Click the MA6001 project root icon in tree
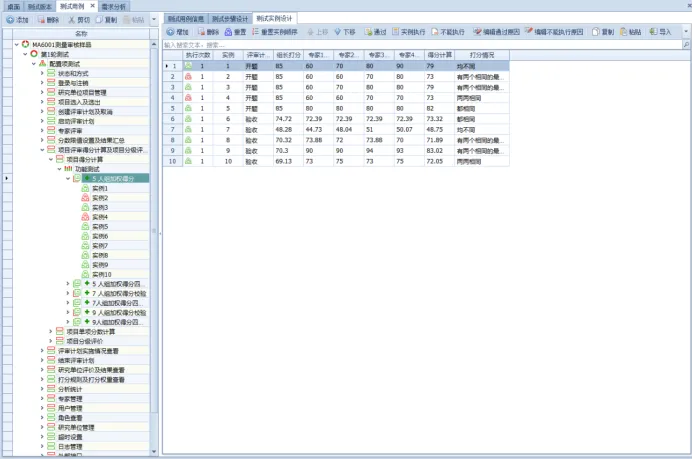Screen dimensions: 693x459 (26, 44)
